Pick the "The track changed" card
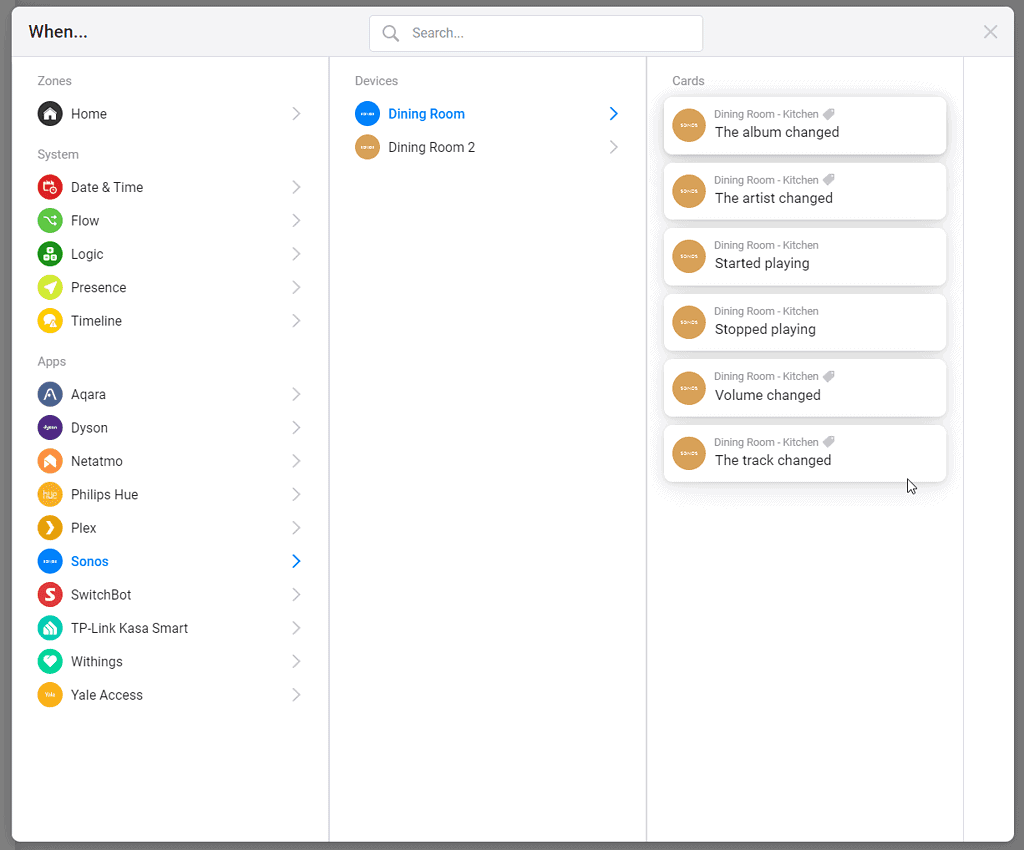 [x=804, y=453]
